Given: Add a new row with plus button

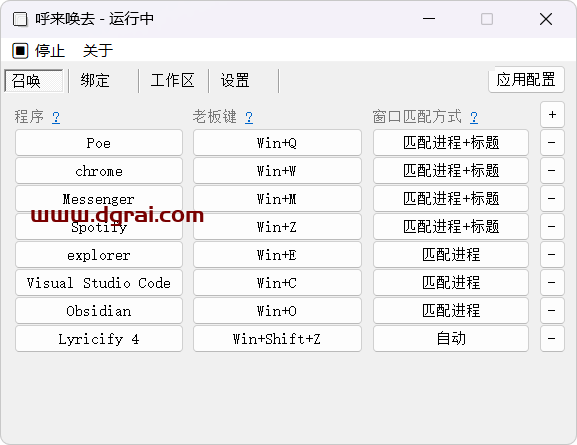Looking at the screenshot, I should click(x=552, y=115).
